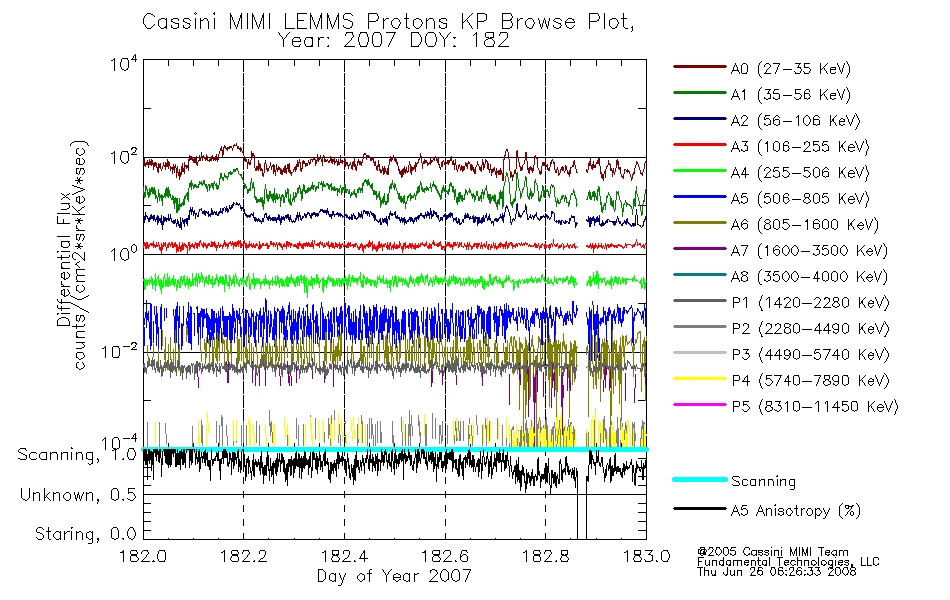Click the A8 (3500-4000 KeV) legend label

(x=809, y=277)
